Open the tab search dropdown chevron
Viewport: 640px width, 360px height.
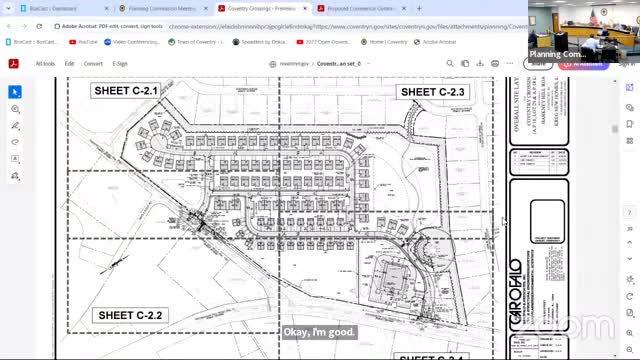[x=8, y=8]
